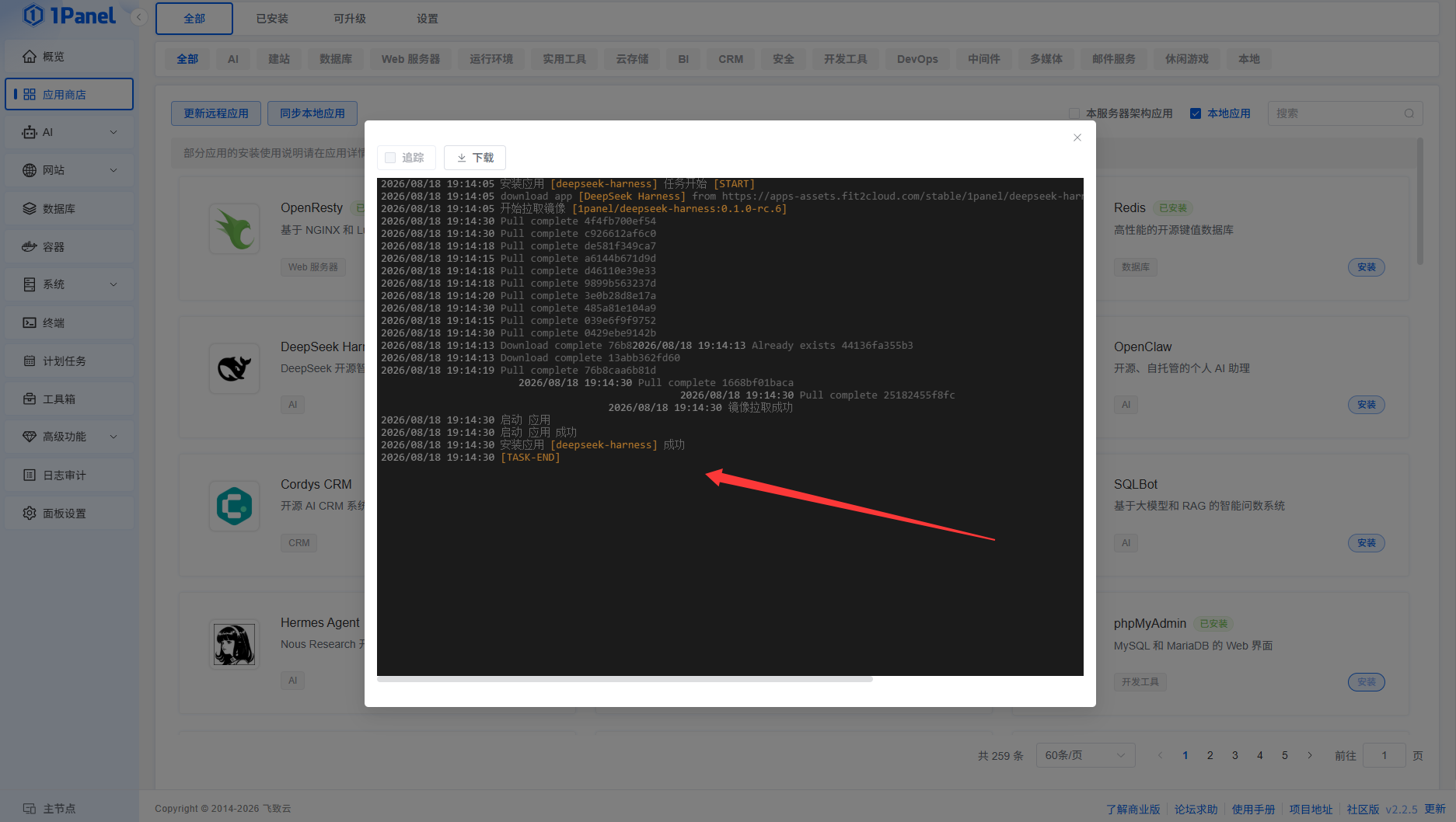Go to page 5

pyautogui.click(x=1285, y=755)
